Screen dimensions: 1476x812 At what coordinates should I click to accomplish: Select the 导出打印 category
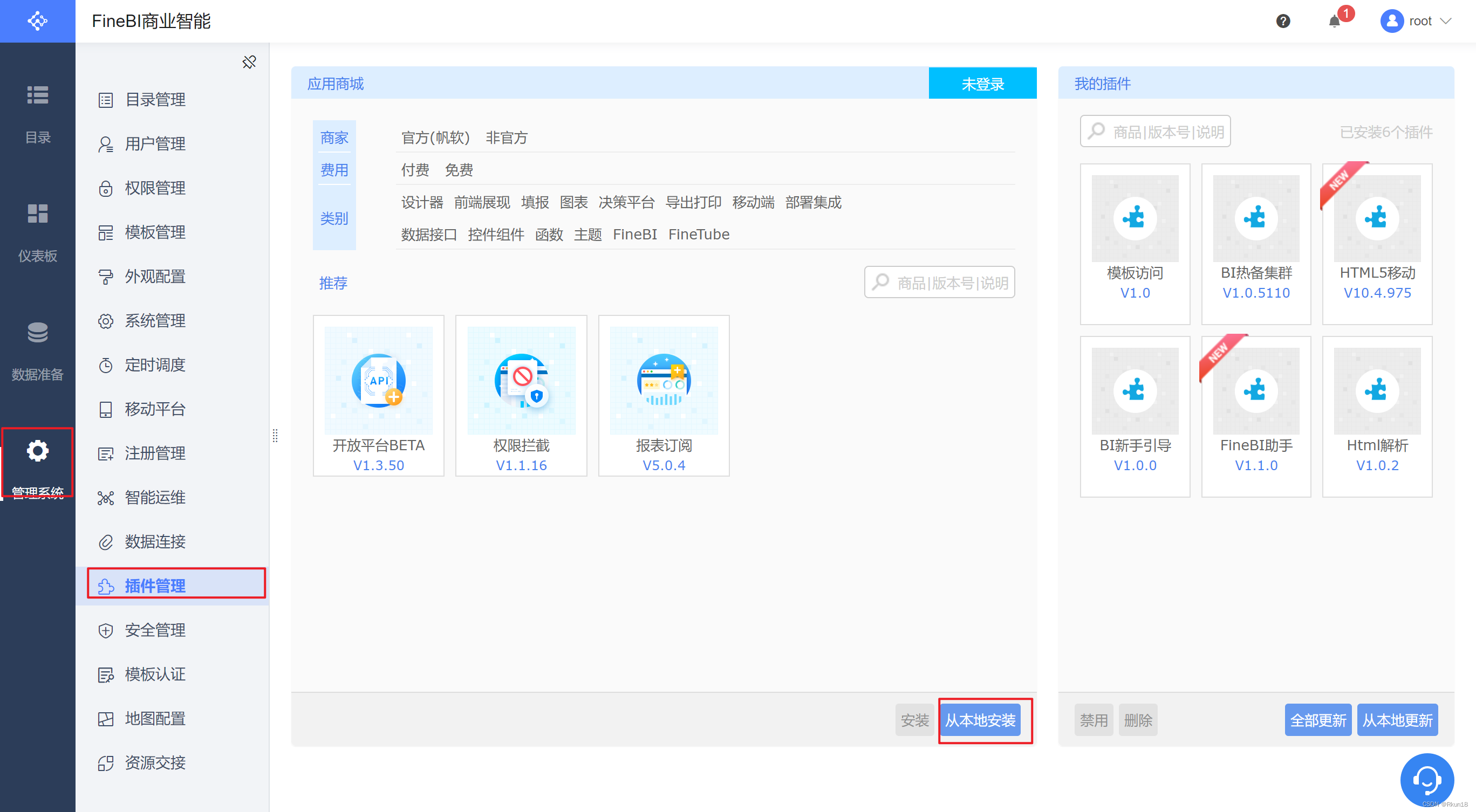click(x=693, y=202)
